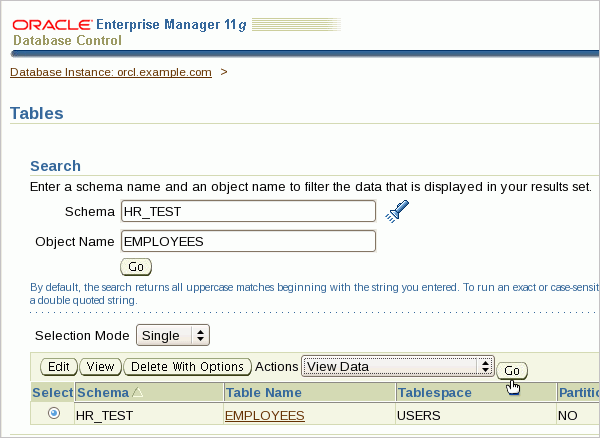Open the EMPLOYEES table link
This screenshot has height=438, width=600.
point(265,414)
